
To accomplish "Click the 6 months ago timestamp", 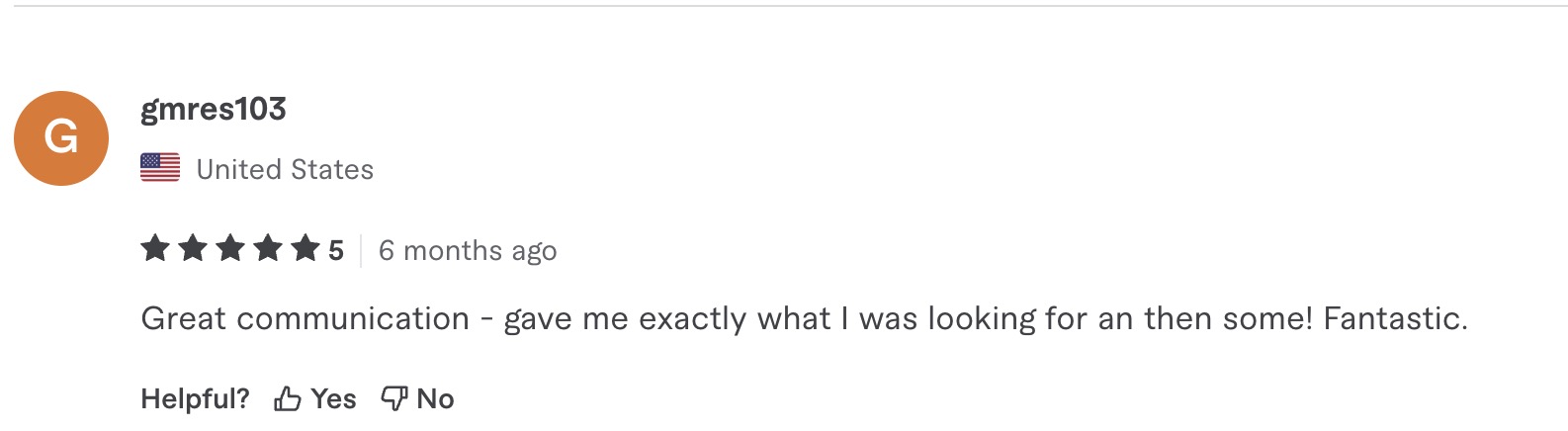I will point(468,251).
